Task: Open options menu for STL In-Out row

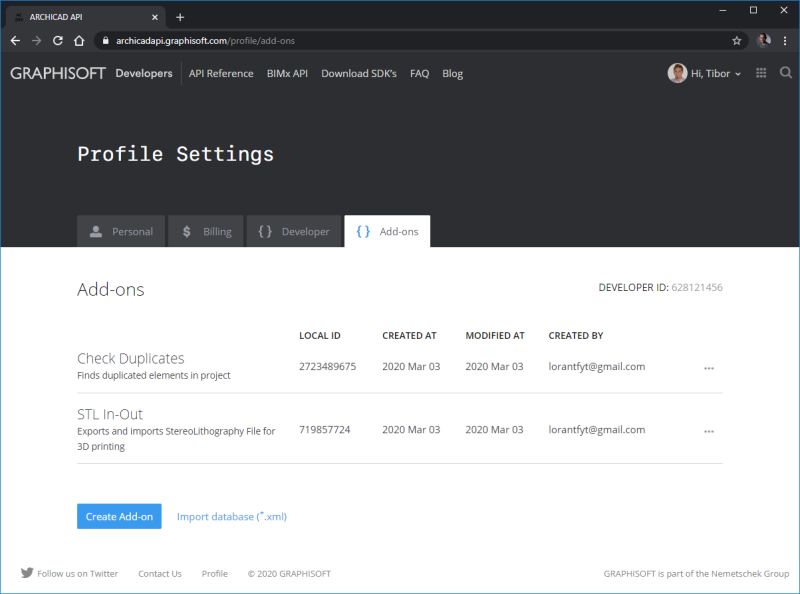Action: pyautogui.click(x=709, y=431)
